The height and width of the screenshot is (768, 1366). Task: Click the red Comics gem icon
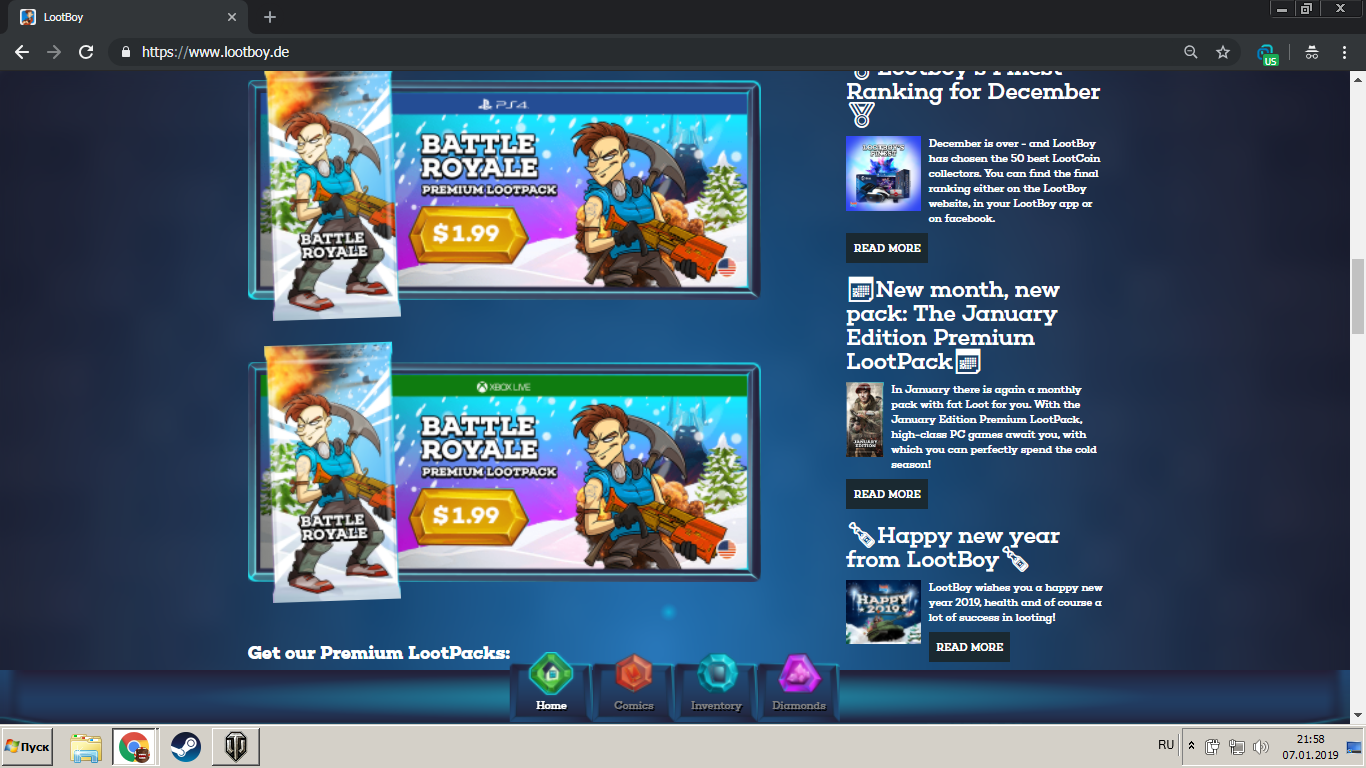(x=634, y=674)
